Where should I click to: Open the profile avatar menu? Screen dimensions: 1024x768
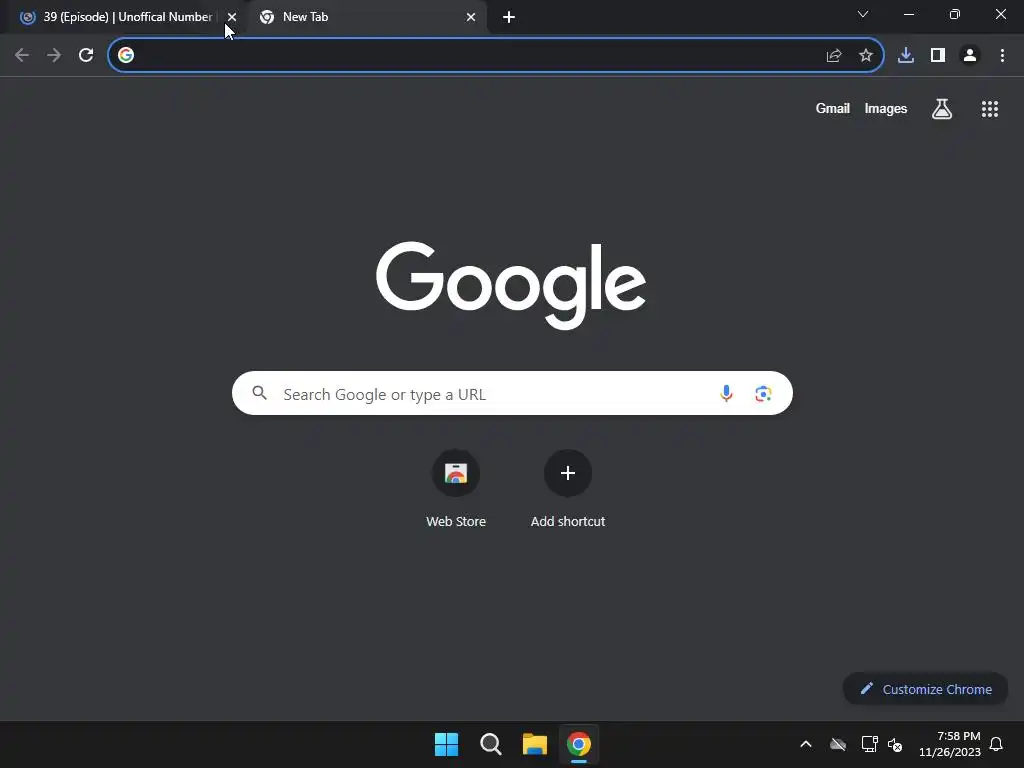tap(970, 56)
